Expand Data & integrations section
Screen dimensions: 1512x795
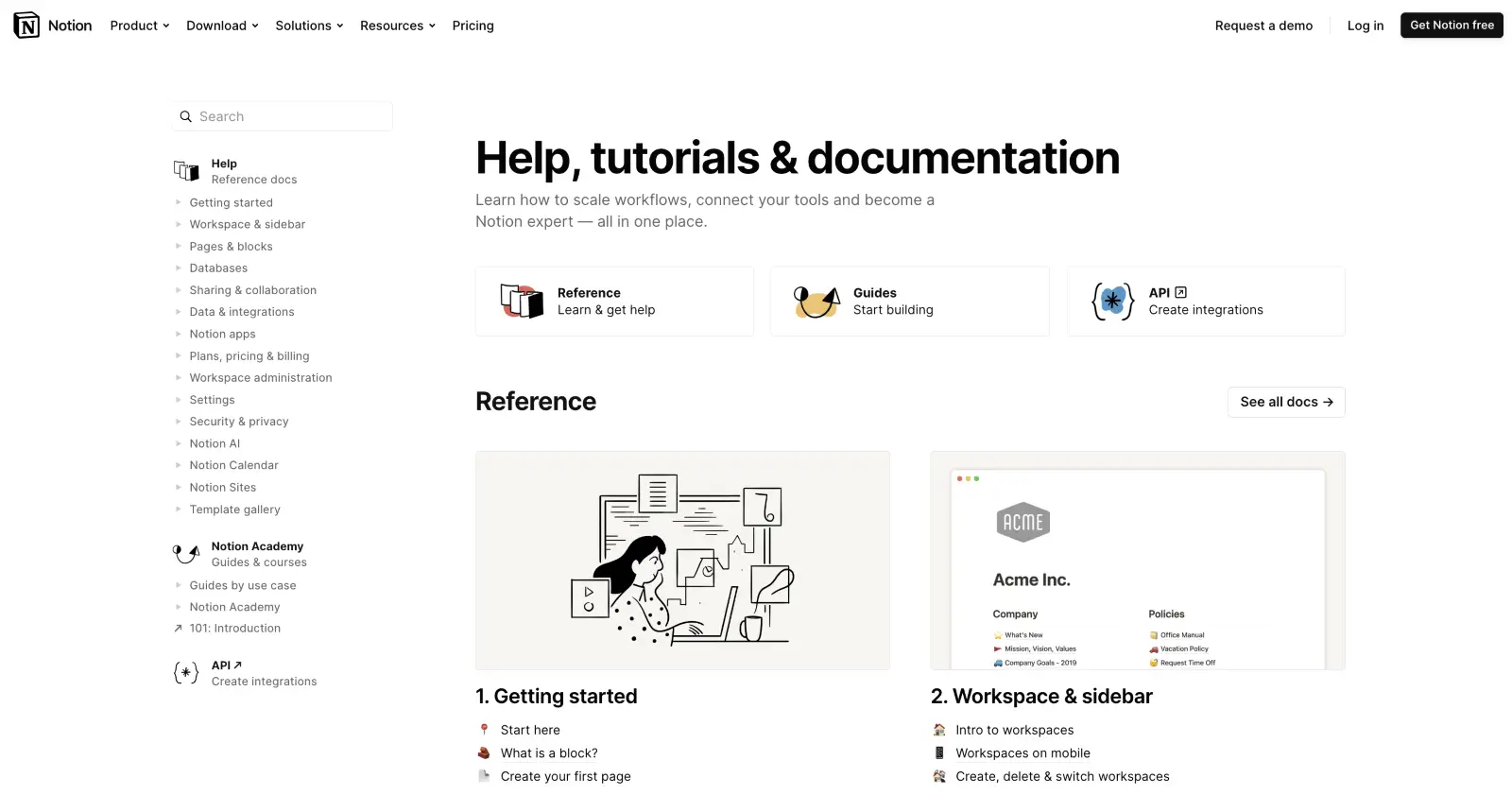point(178,312)
